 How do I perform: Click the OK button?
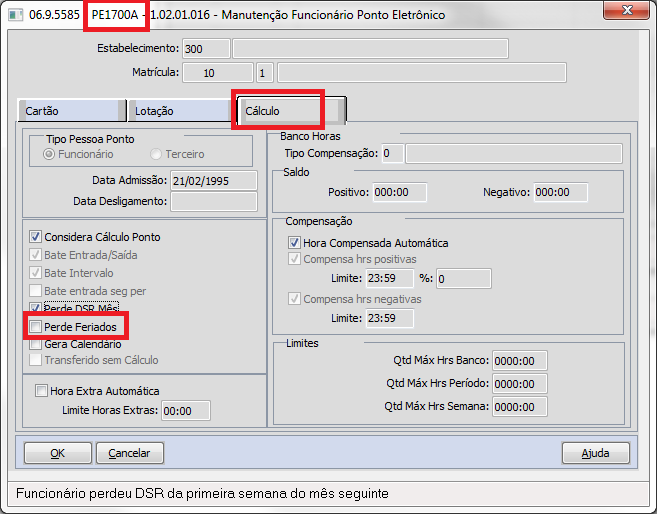[x=58, y=453]
